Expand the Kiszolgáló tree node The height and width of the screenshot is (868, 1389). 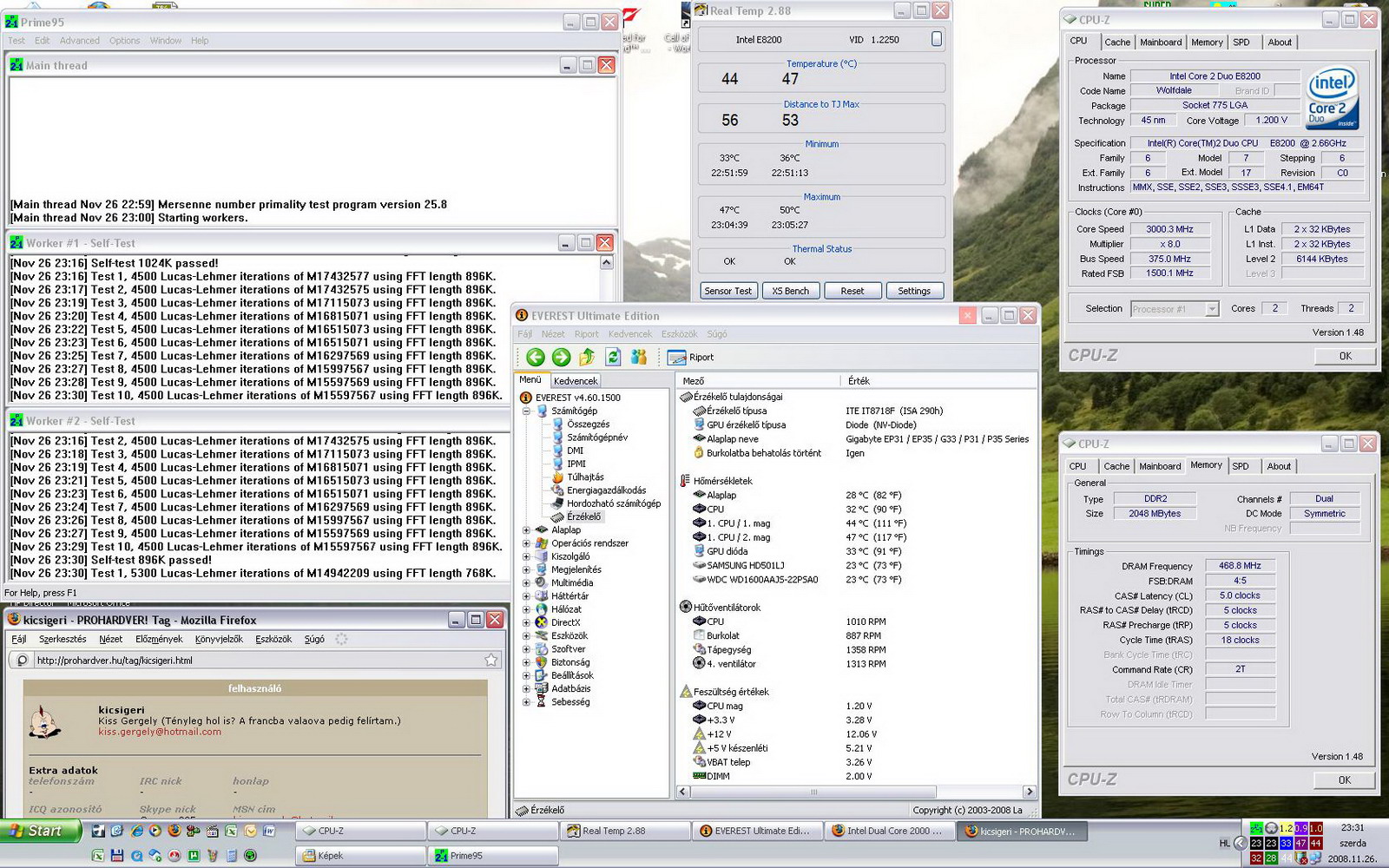(526, 556)
